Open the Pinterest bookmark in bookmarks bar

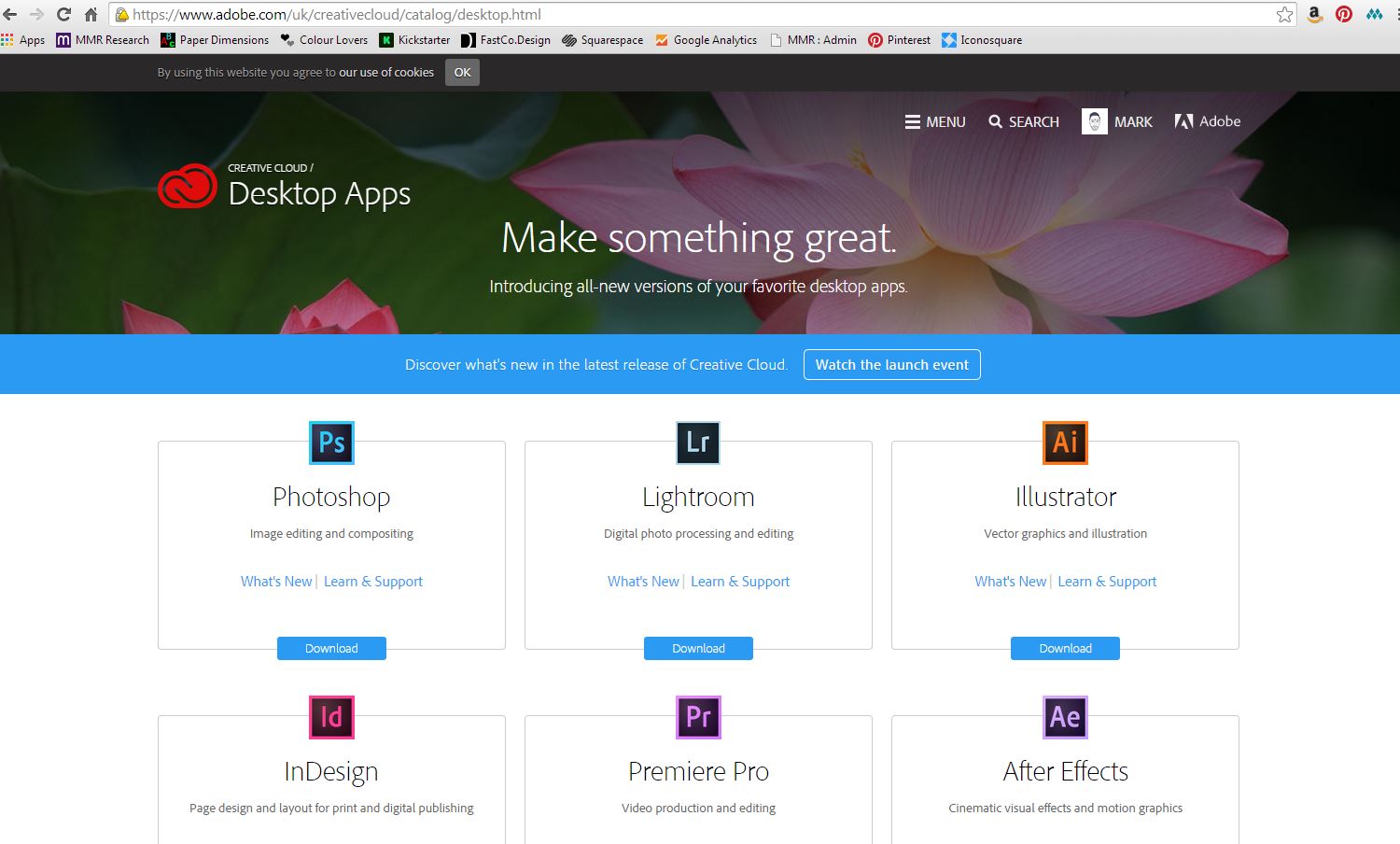(x=900, y=40)
